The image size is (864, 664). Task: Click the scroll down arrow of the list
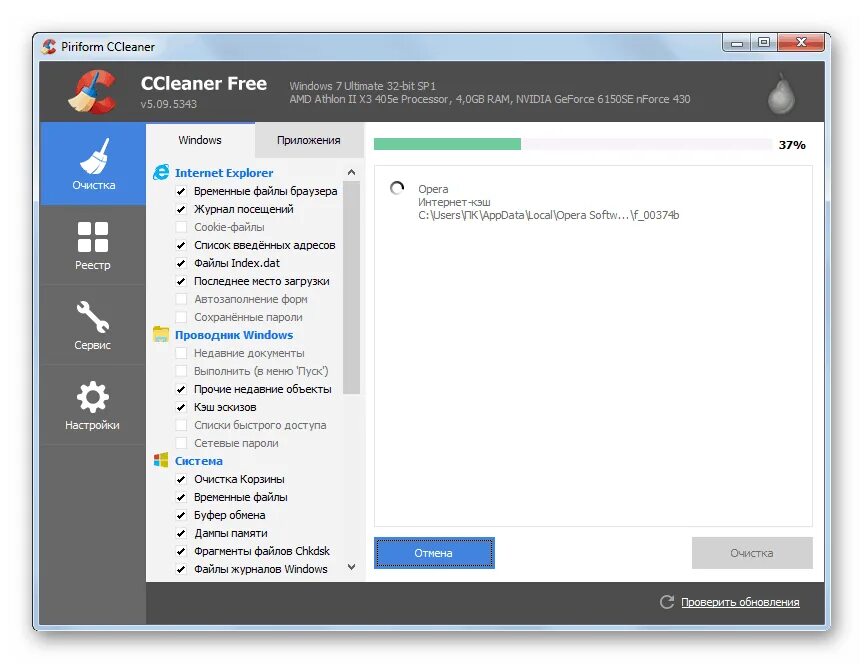(x=352, y=567)
